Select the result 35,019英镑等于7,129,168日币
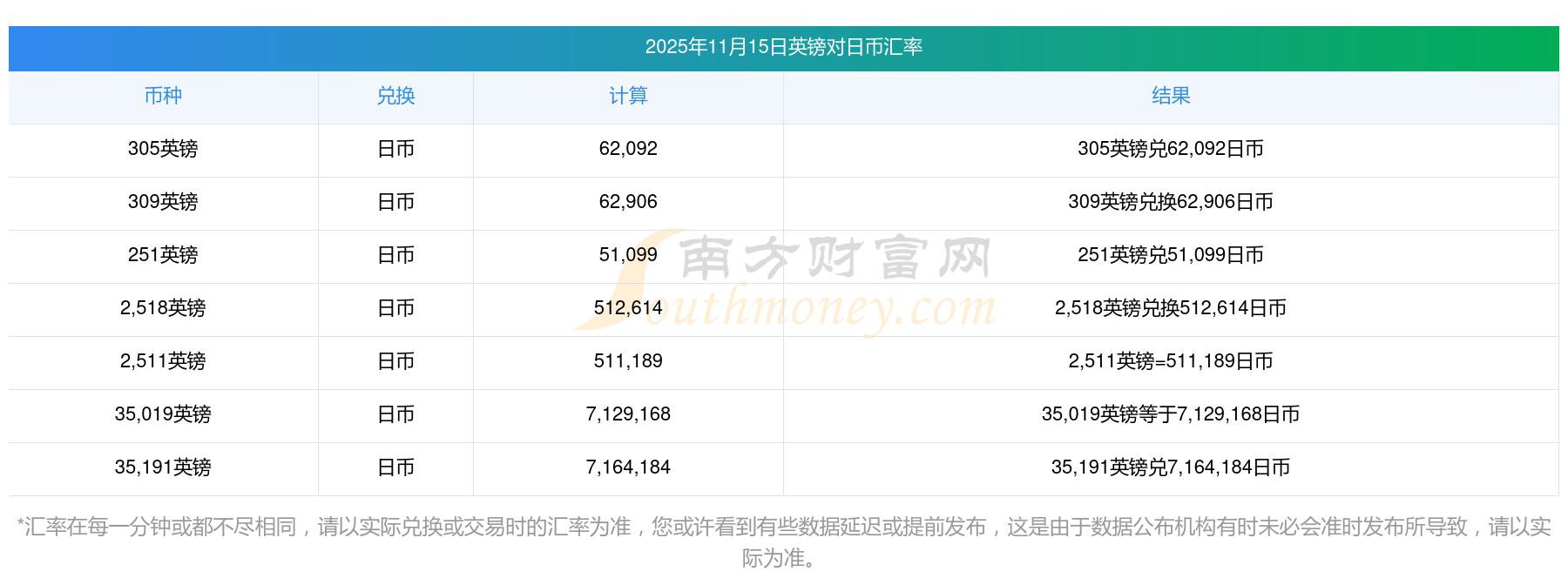The height and width of the screenshot is (585, 1568). tap(1170, 414)
